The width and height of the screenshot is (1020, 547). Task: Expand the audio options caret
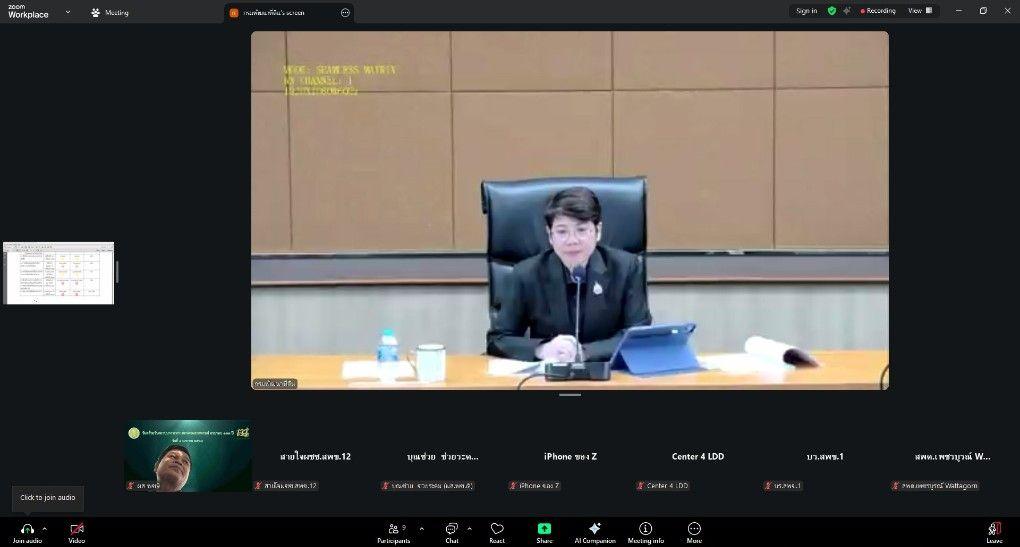click(44, 529)
